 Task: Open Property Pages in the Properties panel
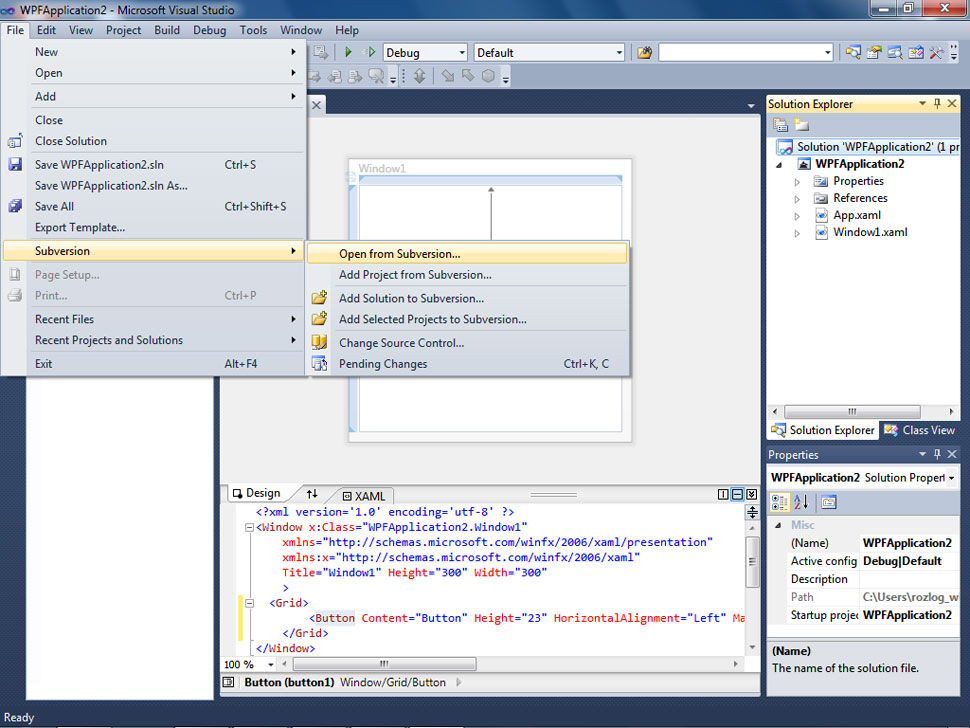[x=829, y=502]
